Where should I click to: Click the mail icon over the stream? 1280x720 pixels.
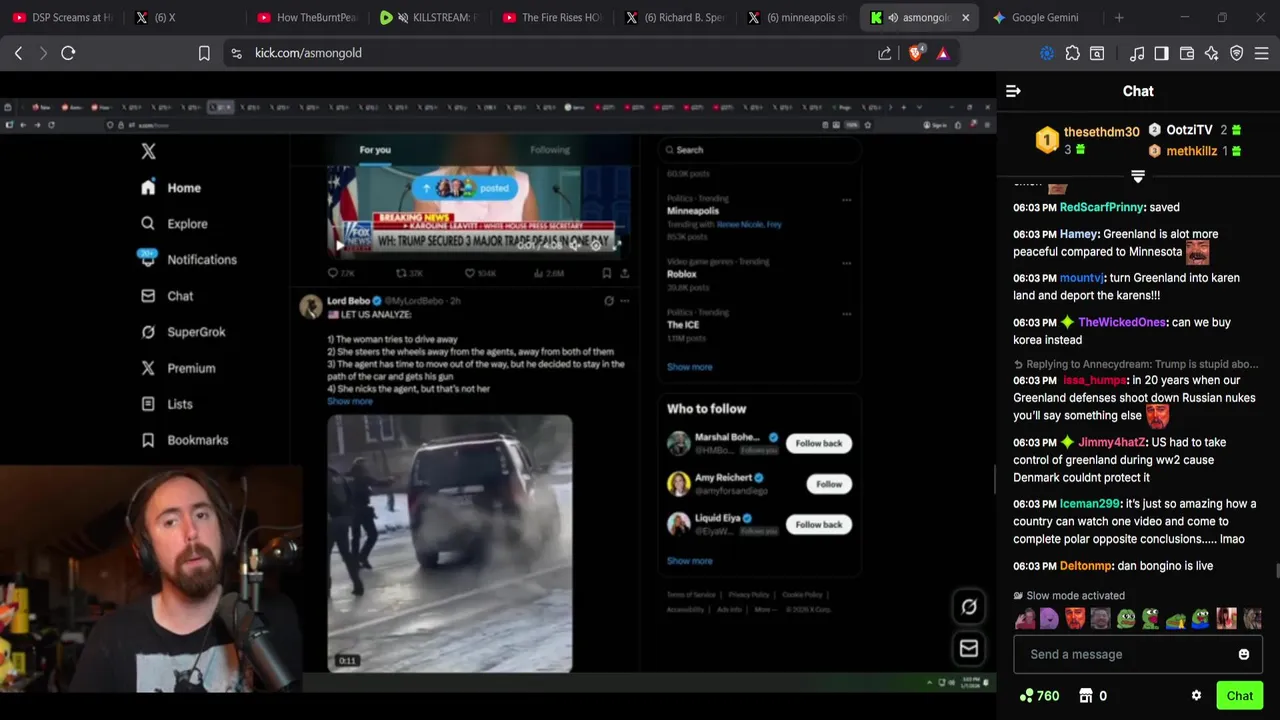969,648
